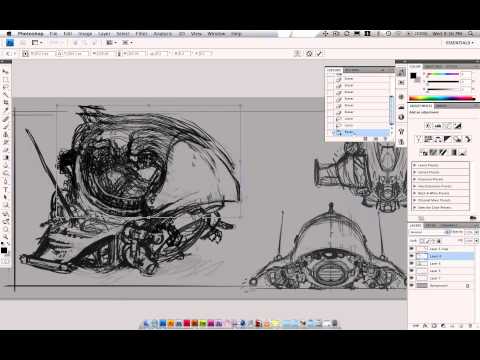Open the Screen Mode dropdown
The height and width of the screenshot is (360, 480).
(x=127, y=43)
